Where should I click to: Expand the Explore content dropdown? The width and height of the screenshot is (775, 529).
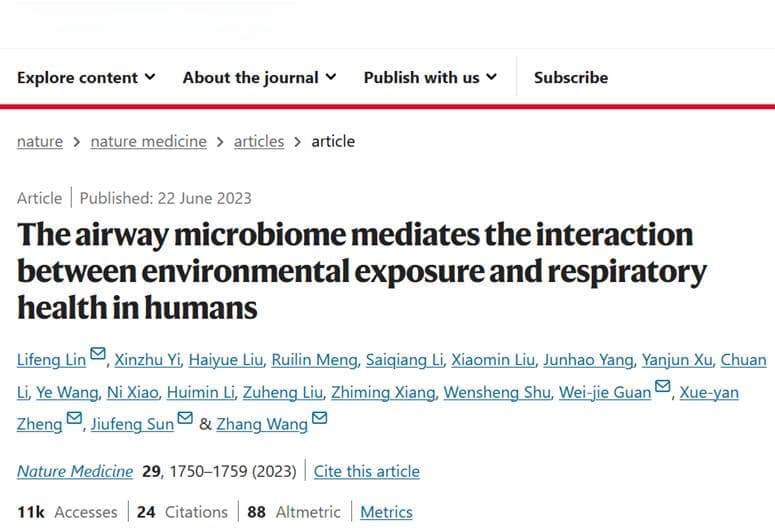pos(86,78)
